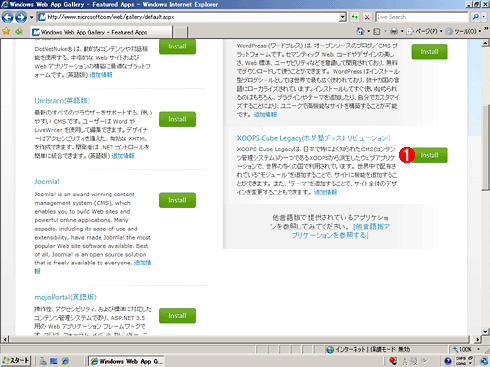
Task: Open the Joomla! title link
Action: click(x=47, y=182)
